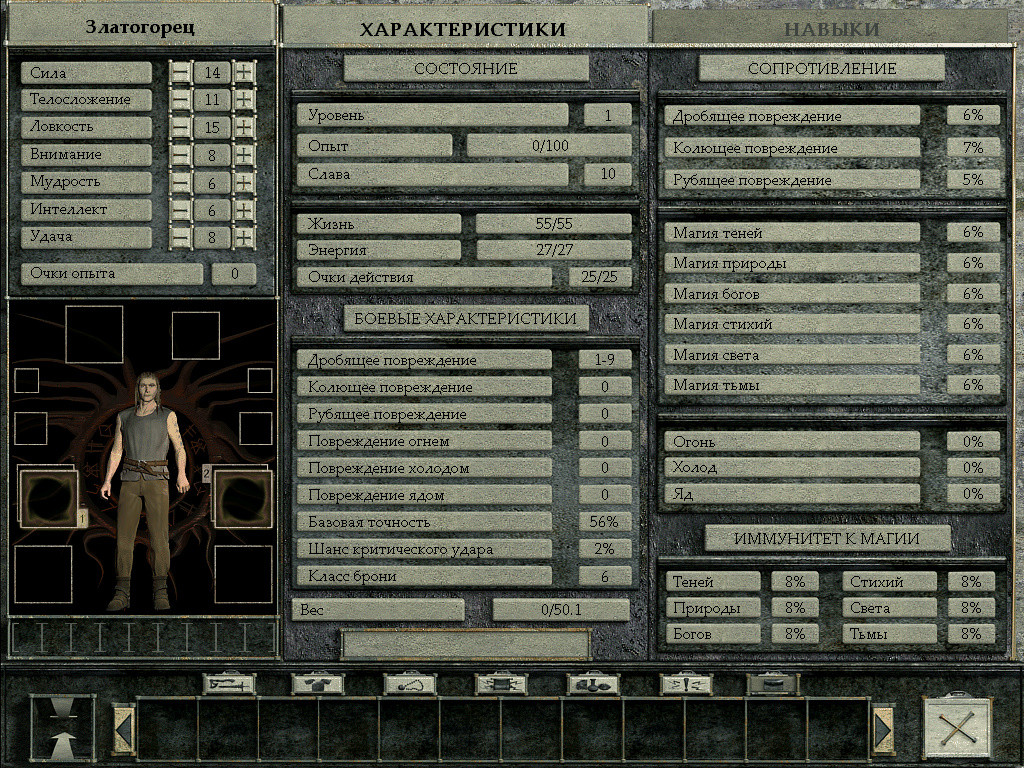This screenshot has width=1024, height=768.
Task: Select the scrolls inventory filter icon
Action: click(501, 684)
